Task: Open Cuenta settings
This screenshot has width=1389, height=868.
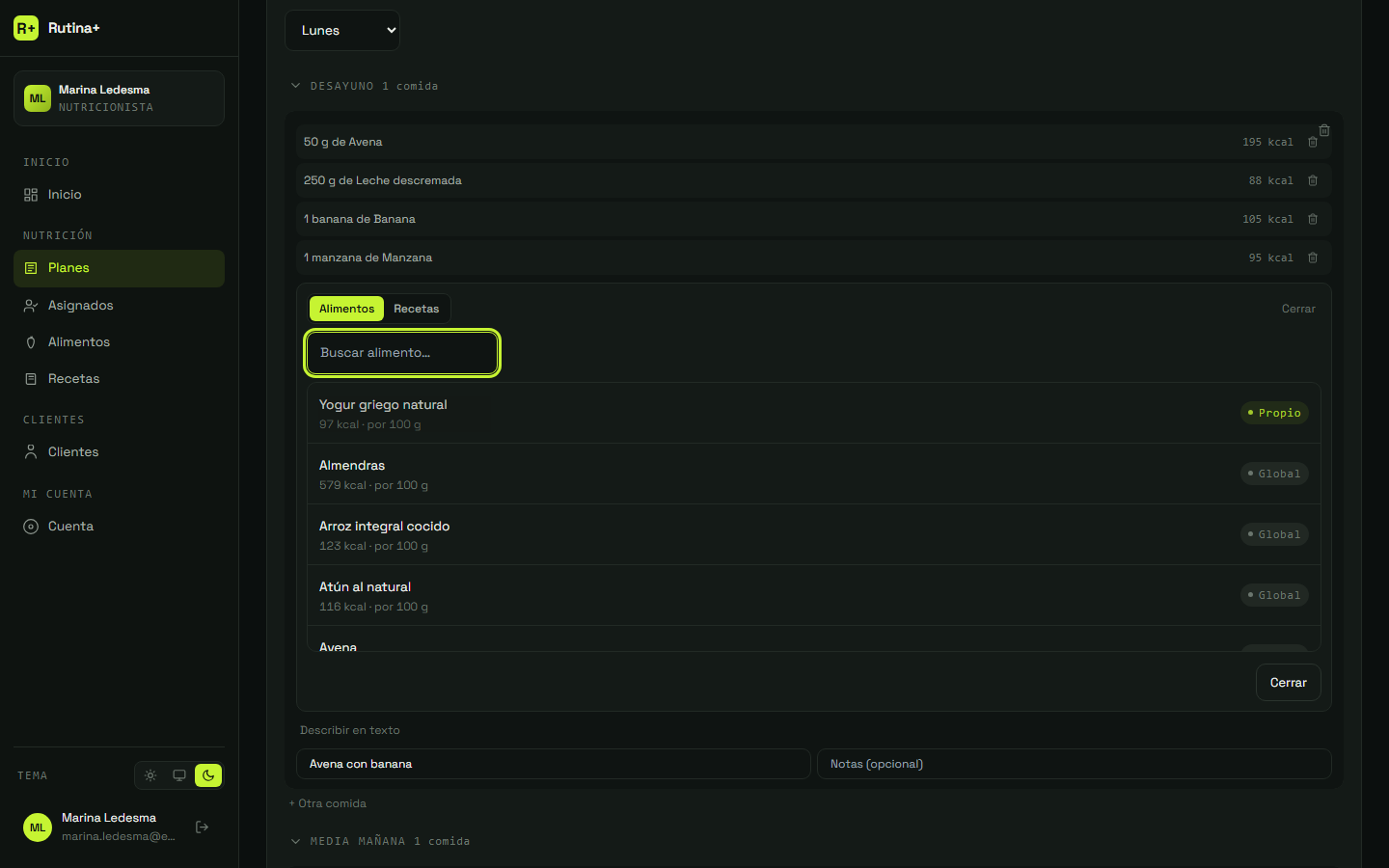Action: click(x=119, y=527)
